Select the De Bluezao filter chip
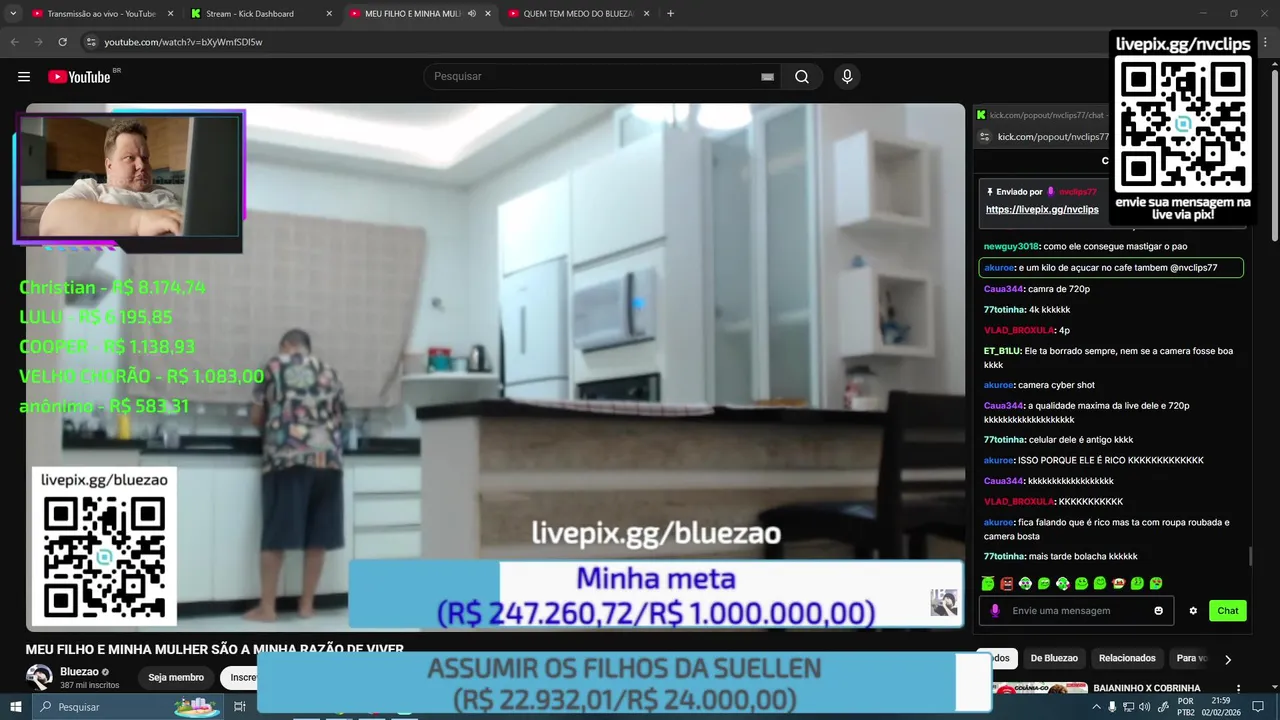The height and width of the screenshot is (720, 1280). [1054, 658]
